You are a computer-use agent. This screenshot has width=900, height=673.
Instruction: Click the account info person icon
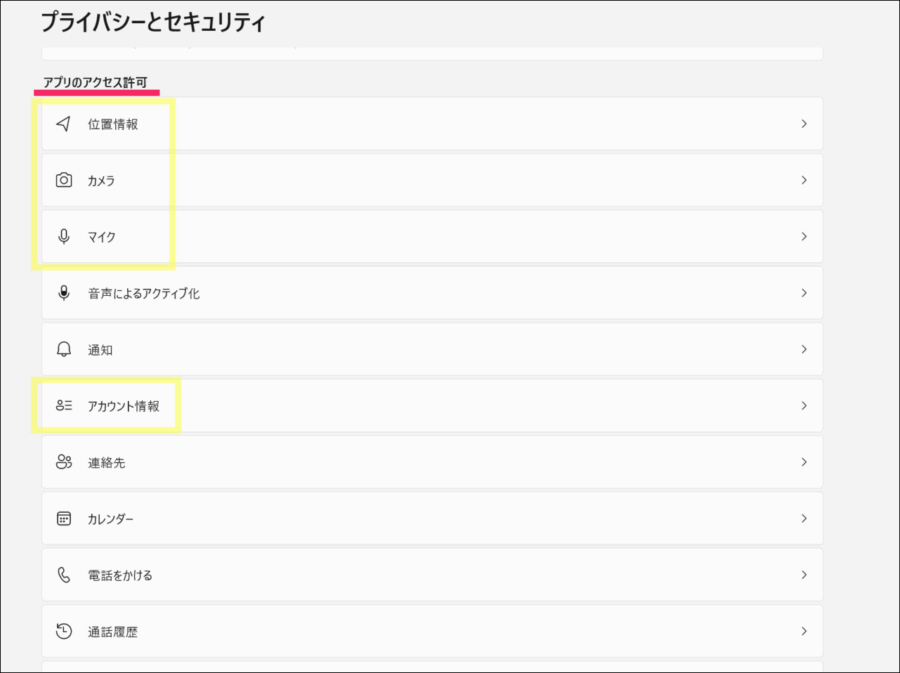(x=64, y=406)
